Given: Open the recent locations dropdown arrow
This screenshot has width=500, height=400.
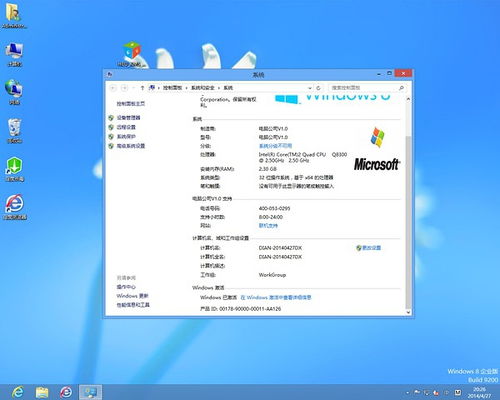Looking at the screenshot, I should (133, 88).
